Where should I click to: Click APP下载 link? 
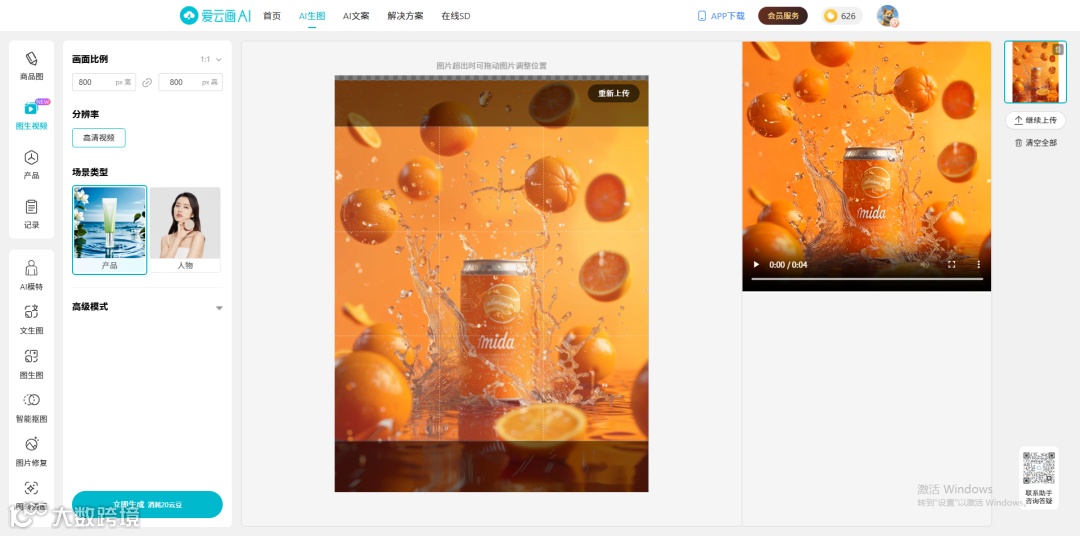point(721,16)
